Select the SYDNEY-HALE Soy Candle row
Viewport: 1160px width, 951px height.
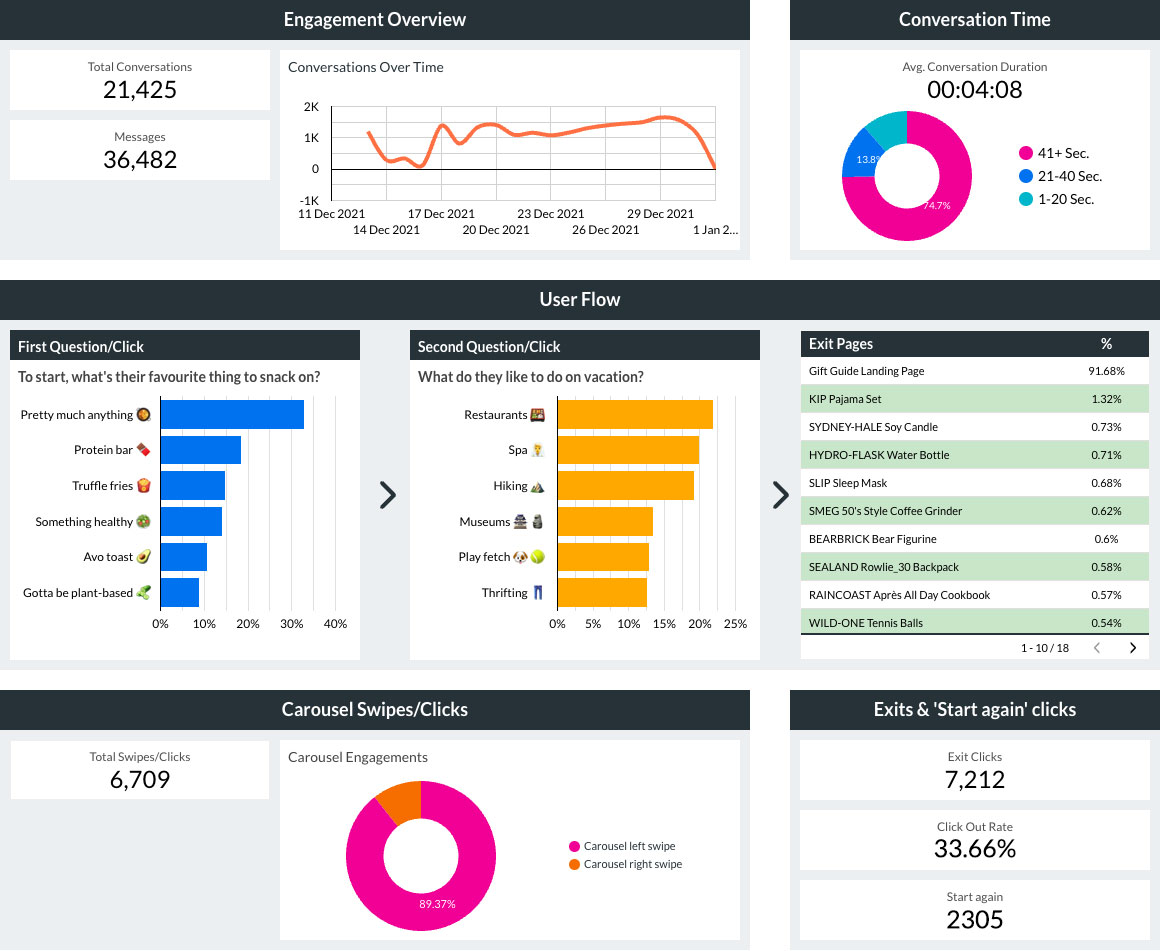tap(974, 427)
